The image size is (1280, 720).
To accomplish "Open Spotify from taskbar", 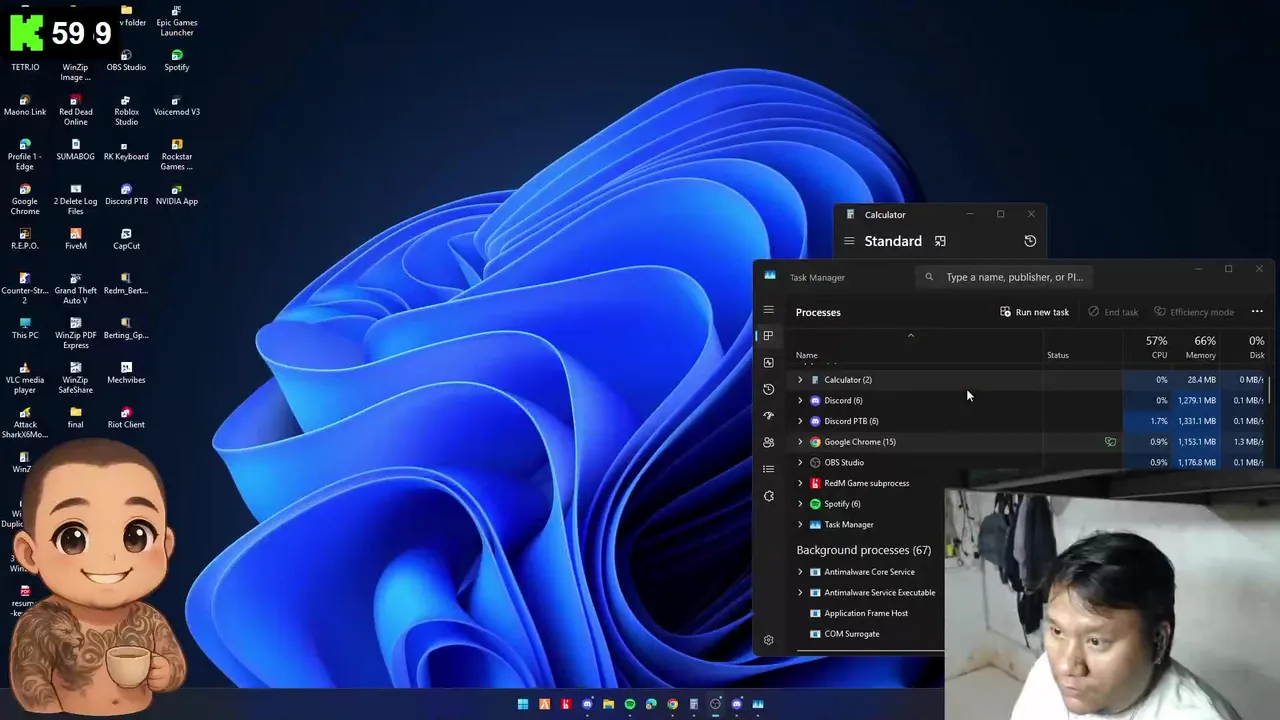I will [x=630, y=704].
